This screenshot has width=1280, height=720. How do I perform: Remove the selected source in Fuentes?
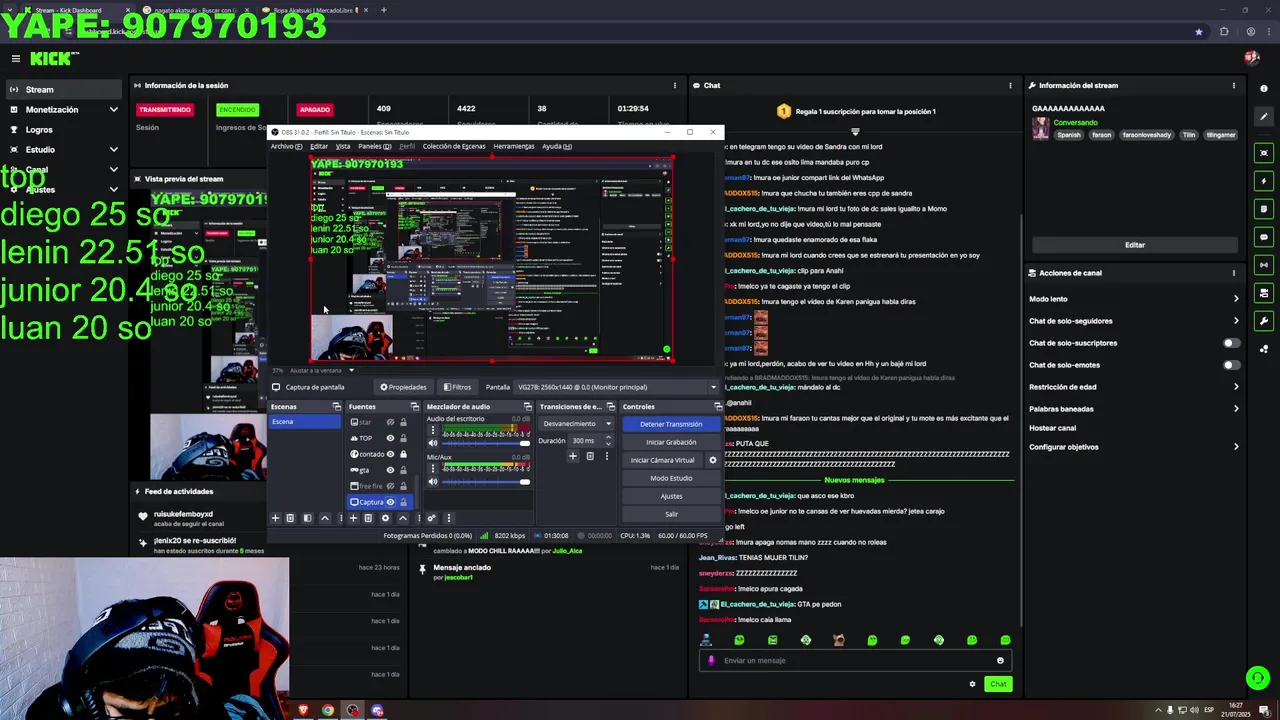point(368,518)
